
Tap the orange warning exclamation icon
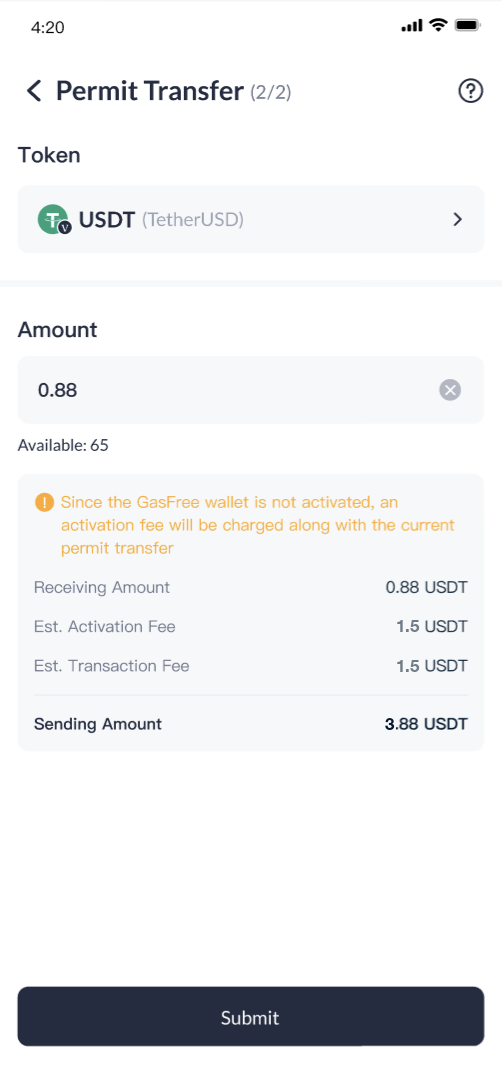(44, 502)
